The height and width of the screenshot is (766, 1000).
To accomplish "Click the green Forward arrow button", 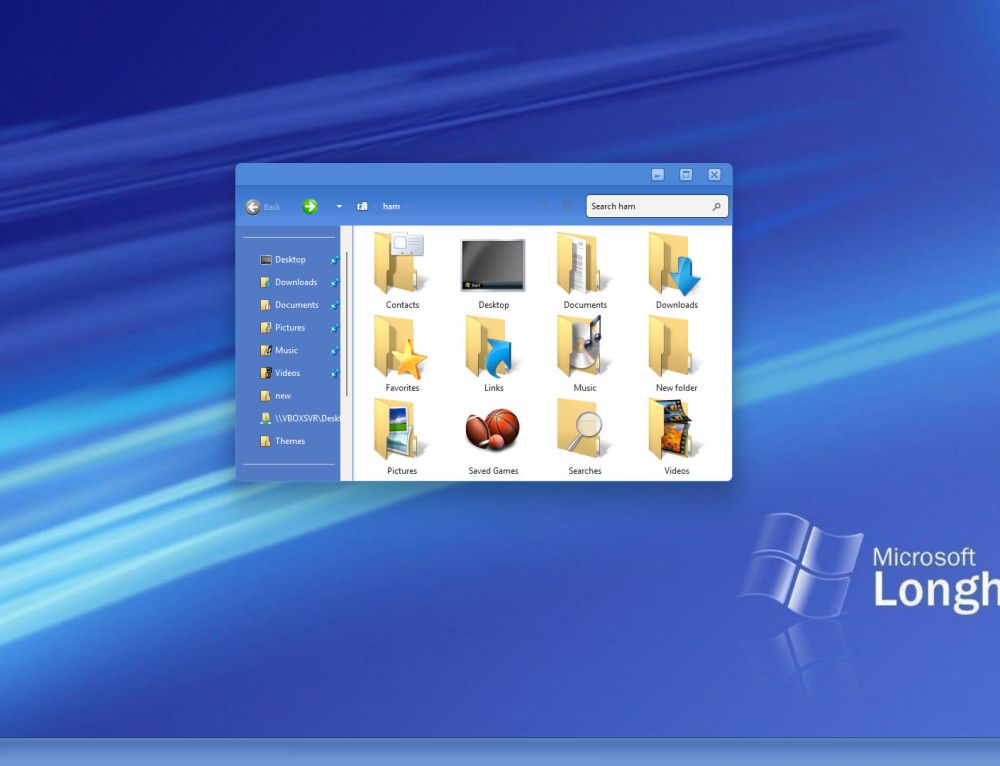I will click(x=310, y=206).
